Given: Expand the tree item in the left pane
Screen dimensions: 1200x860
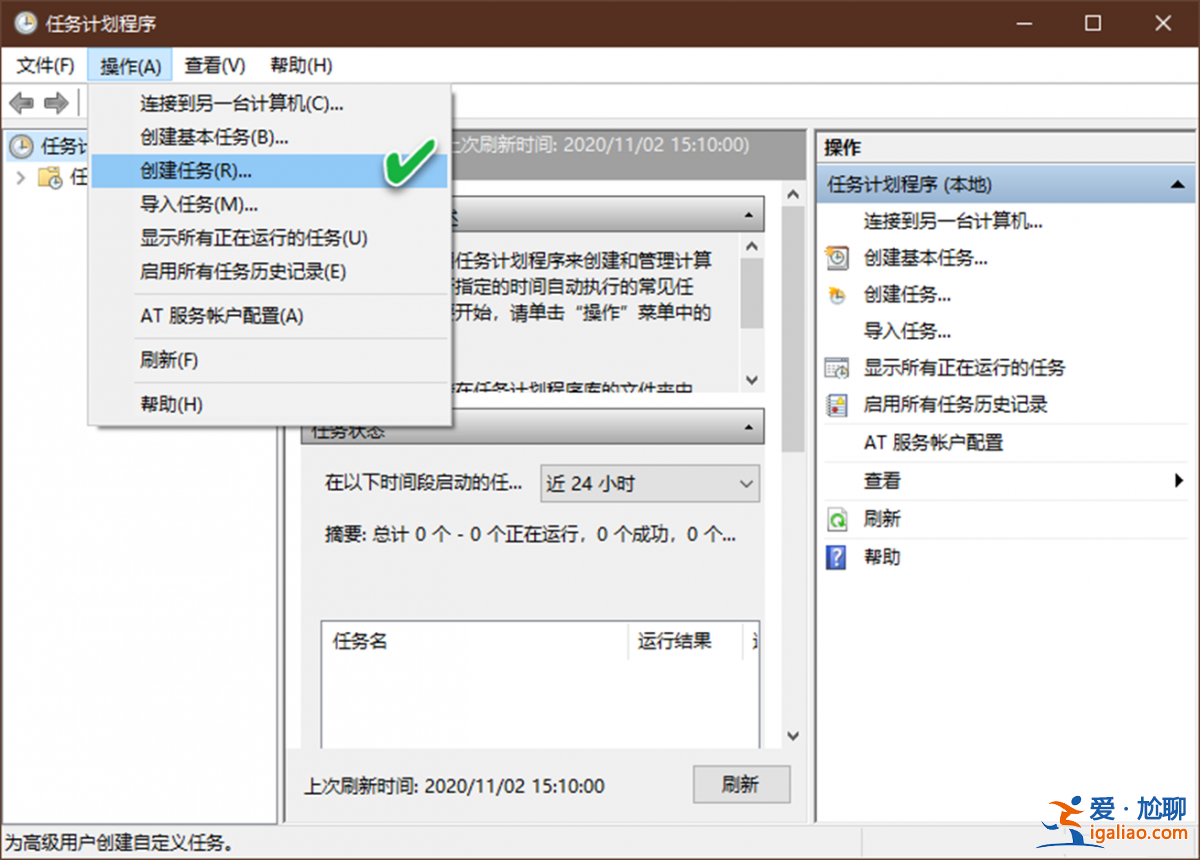Looking at the screenshot, I should [x=22, y=177].
